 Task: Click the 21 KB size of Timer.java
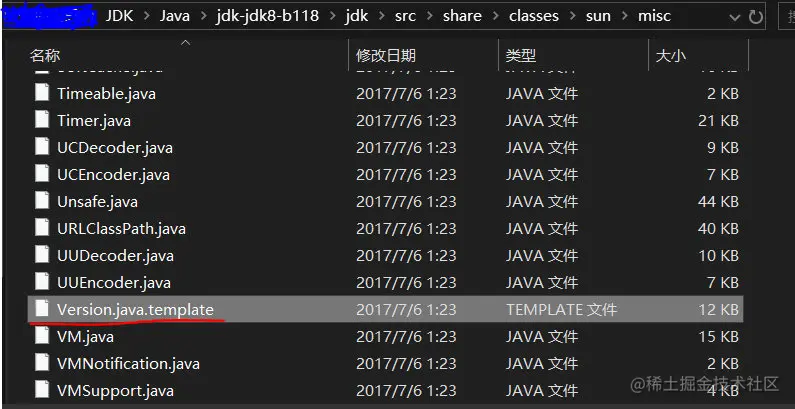[x=718, y=121]
